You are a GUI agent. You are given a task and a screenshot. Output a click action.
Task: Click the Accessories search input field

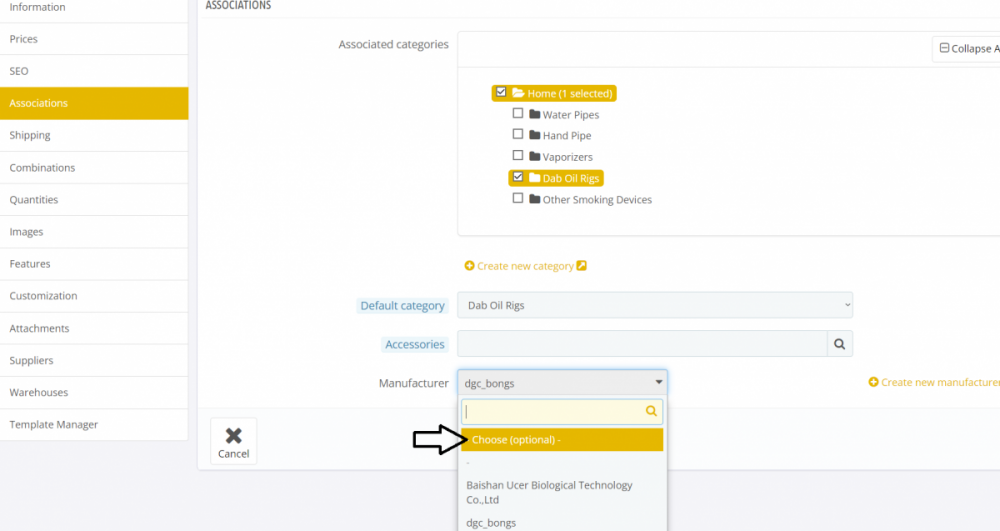[x=642, y=344]
